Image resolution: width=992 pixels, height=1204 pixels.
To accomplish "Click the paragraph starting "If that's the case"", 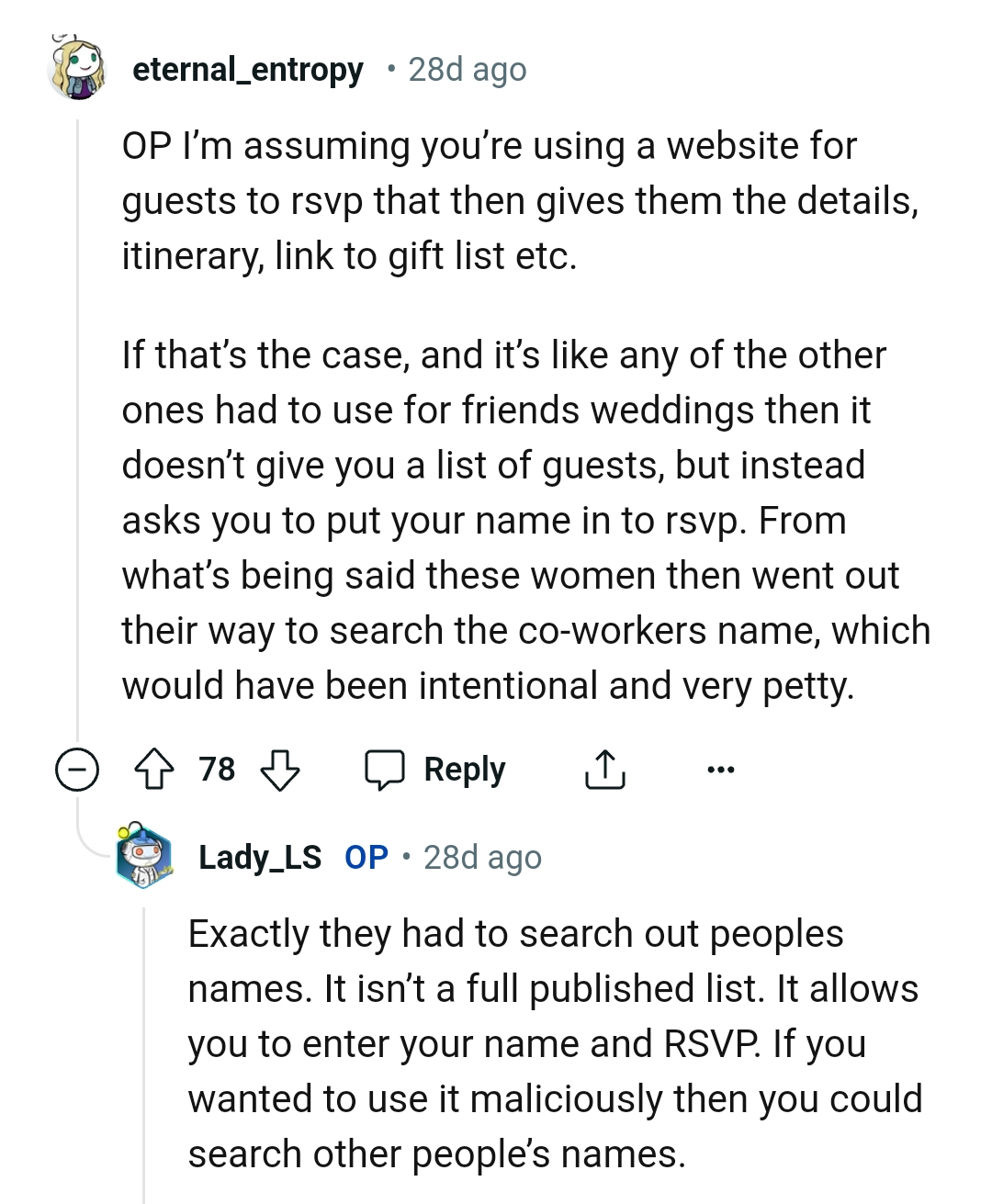I will pos(525,520).
